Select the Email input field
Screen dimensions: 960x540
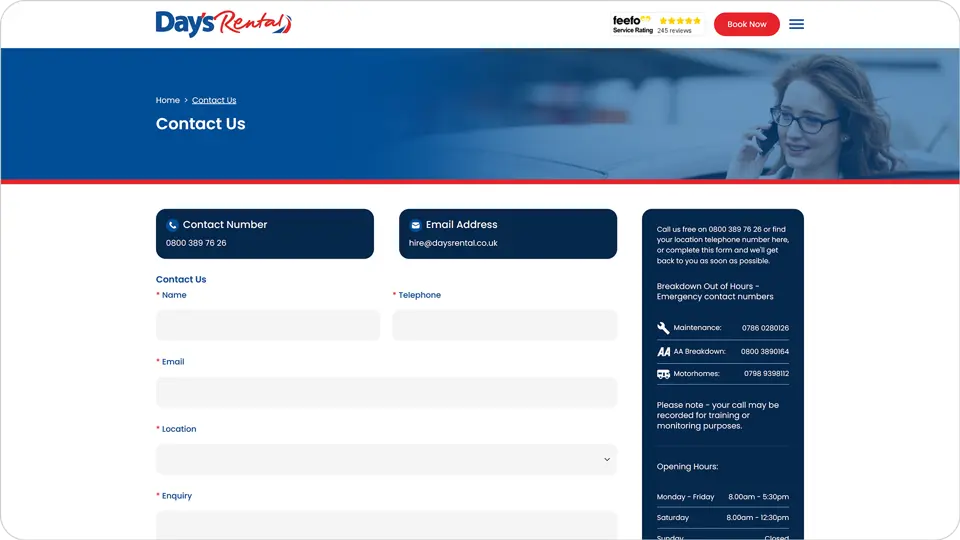(x=386, y=392)
